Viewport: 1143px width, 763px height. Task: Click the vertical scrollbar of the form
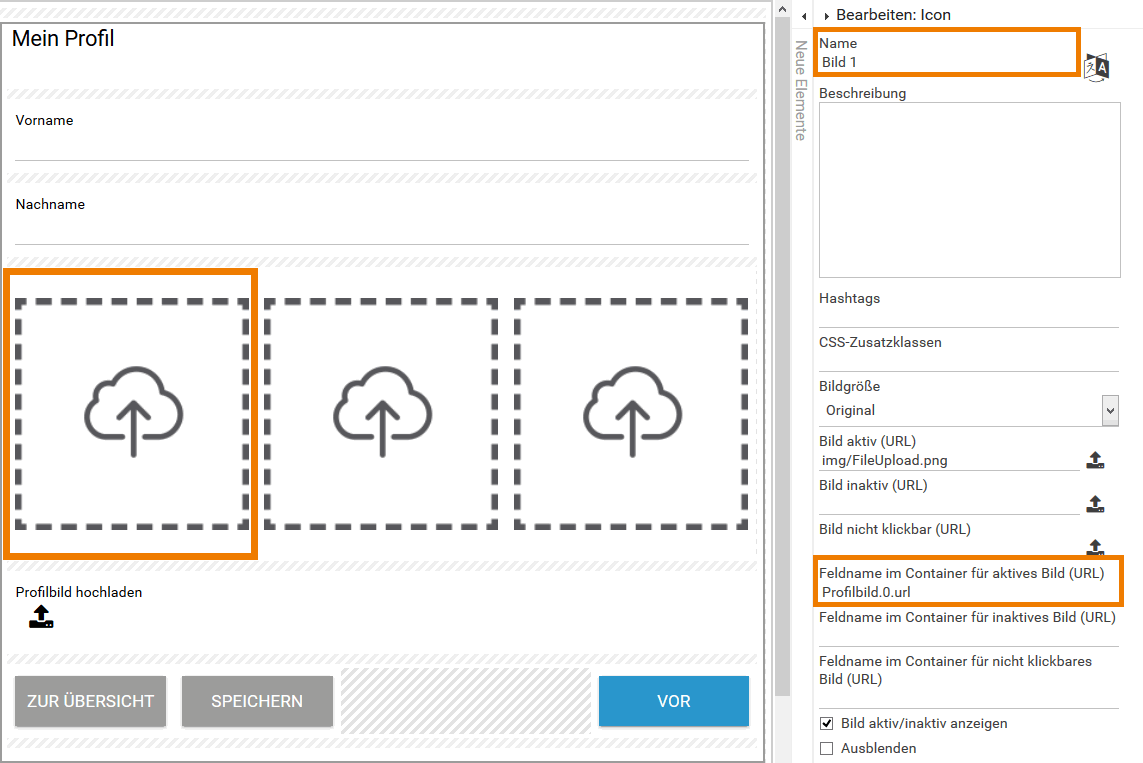(x=783, y=350)
